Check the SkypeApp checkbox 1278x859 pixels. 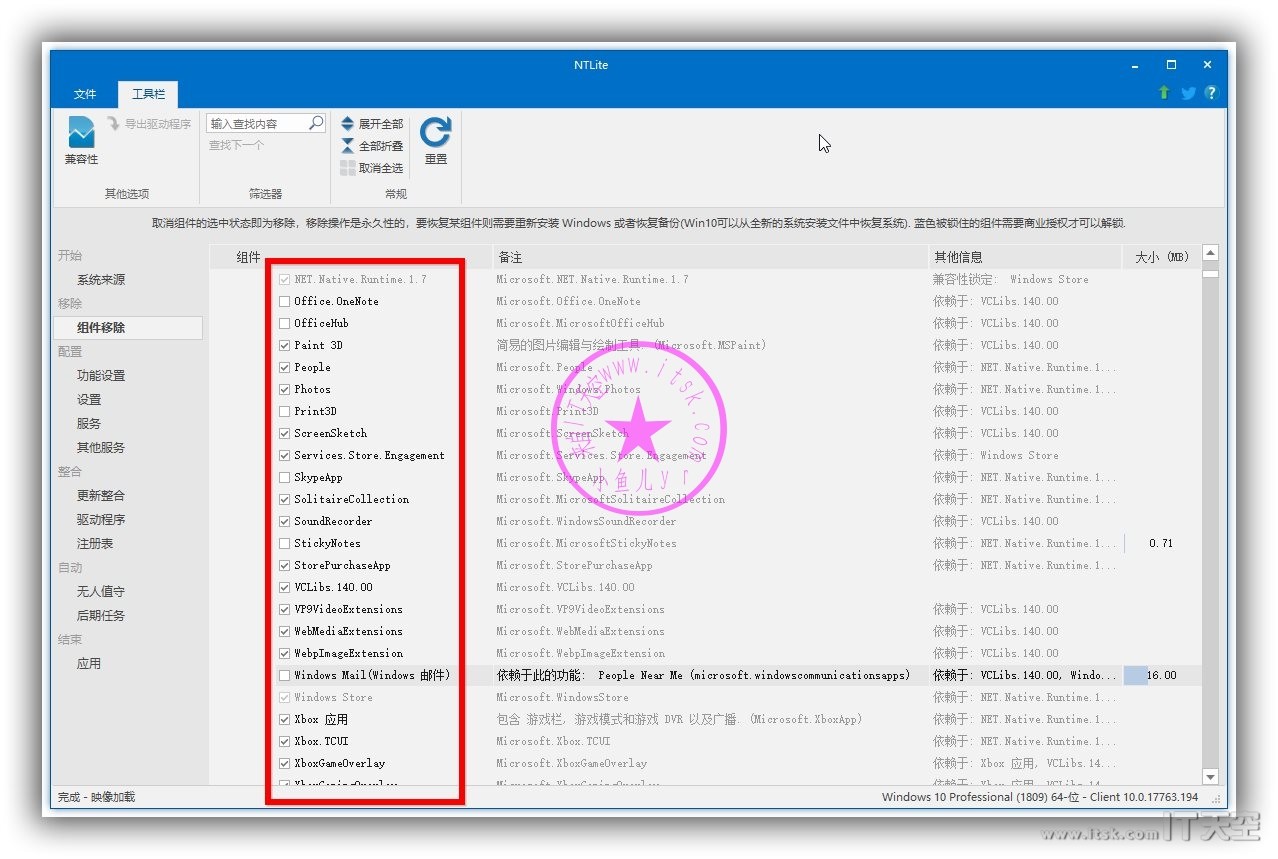285,477
